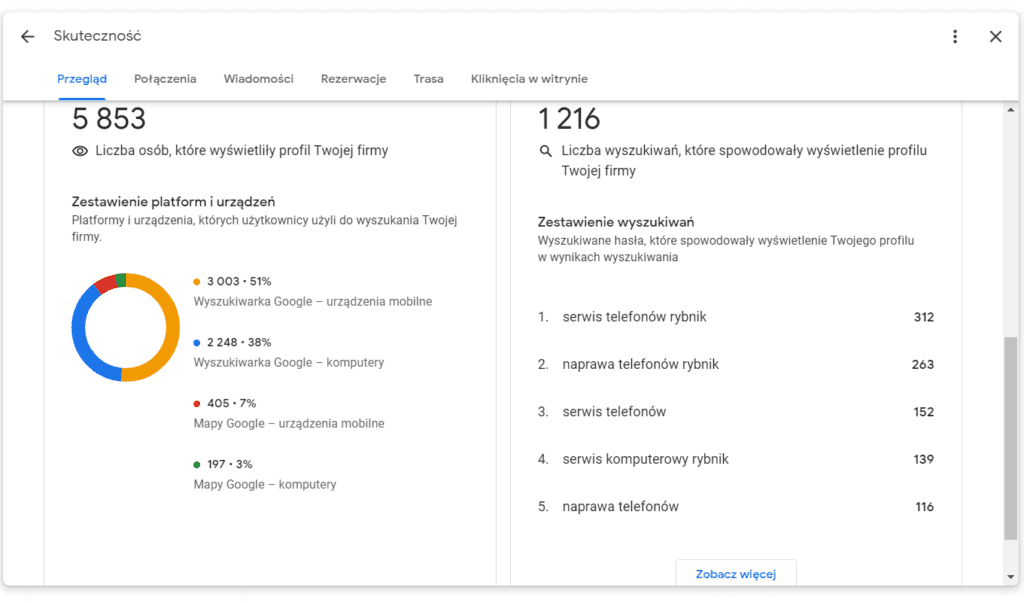The width and height of the screenshot is (1024, 603).
Task: Select the third search term 'serwis telefonów'
Action: tap(614, 412)
